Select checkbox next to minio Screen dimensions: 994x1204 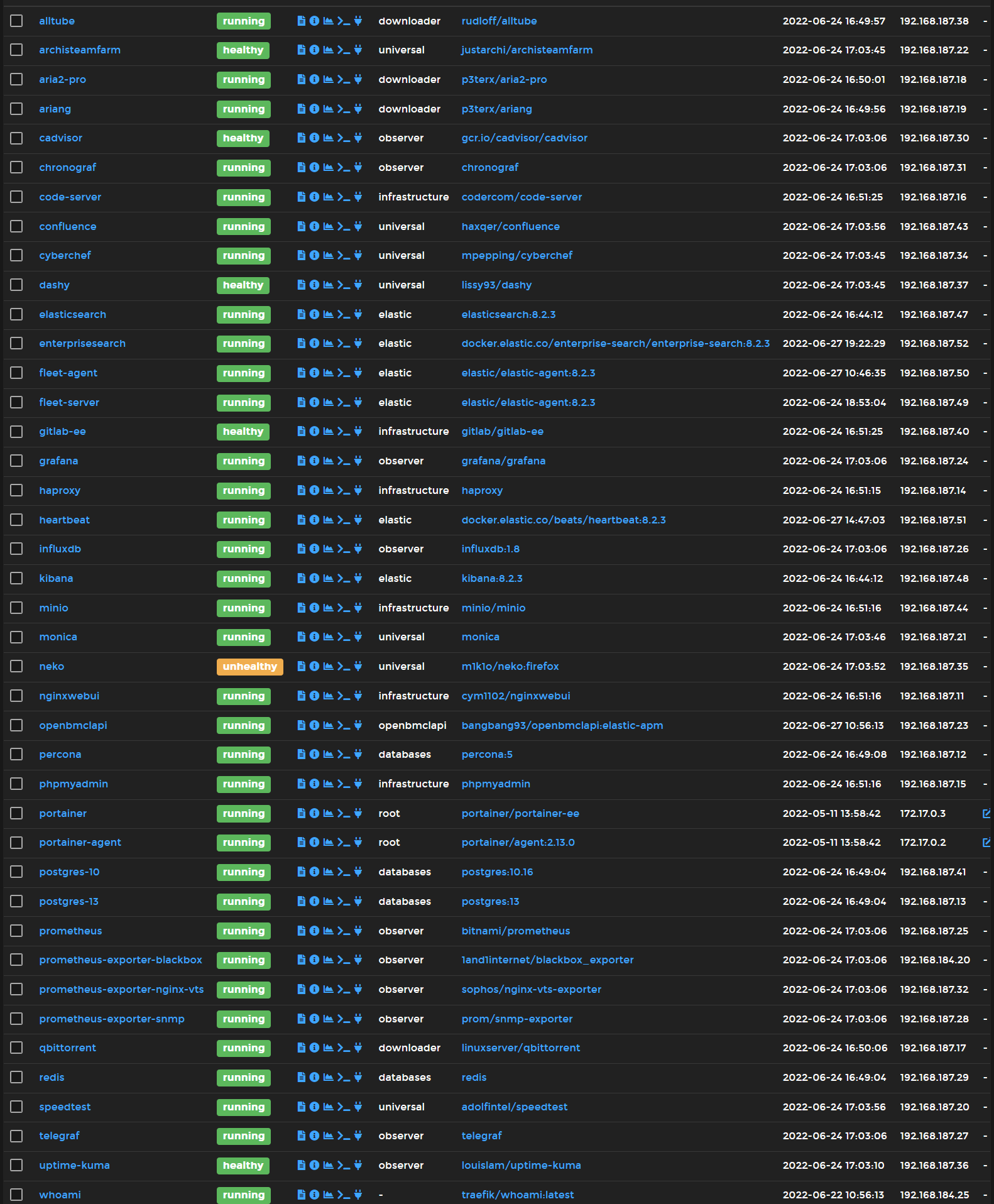16,608
